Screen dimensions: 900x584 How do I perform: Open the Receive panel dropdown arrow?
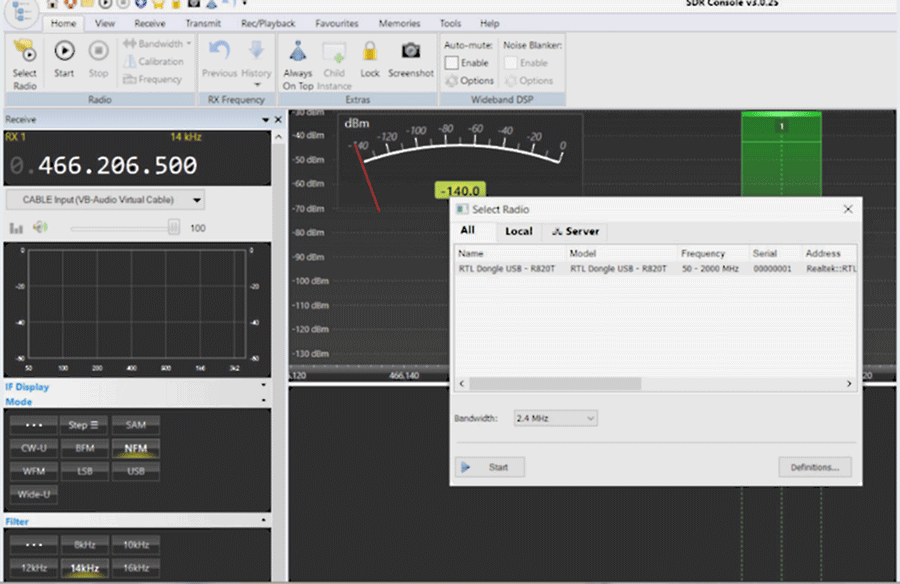click(x=265, y=119)
